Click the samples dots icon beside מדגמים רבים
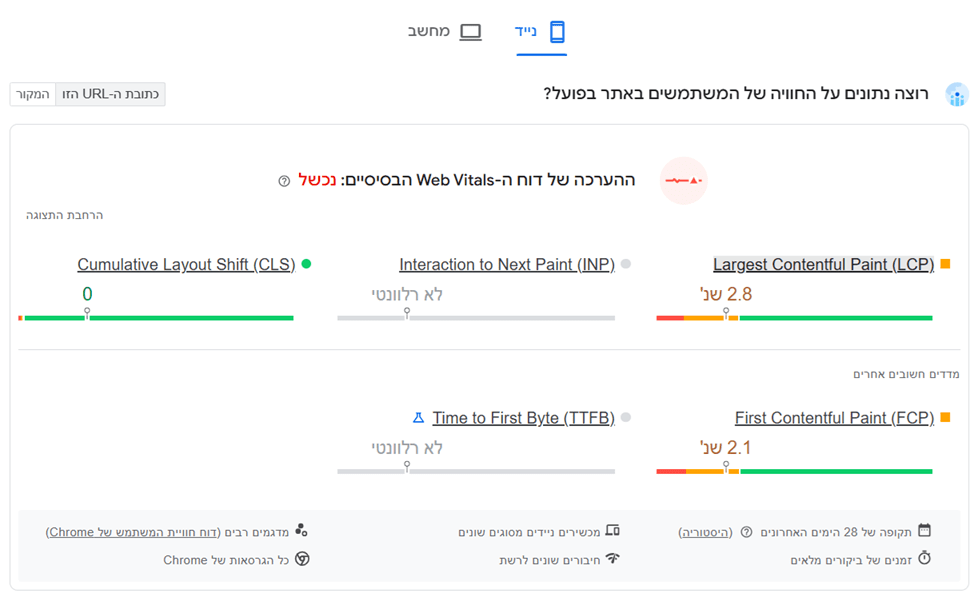 (301, 530)
